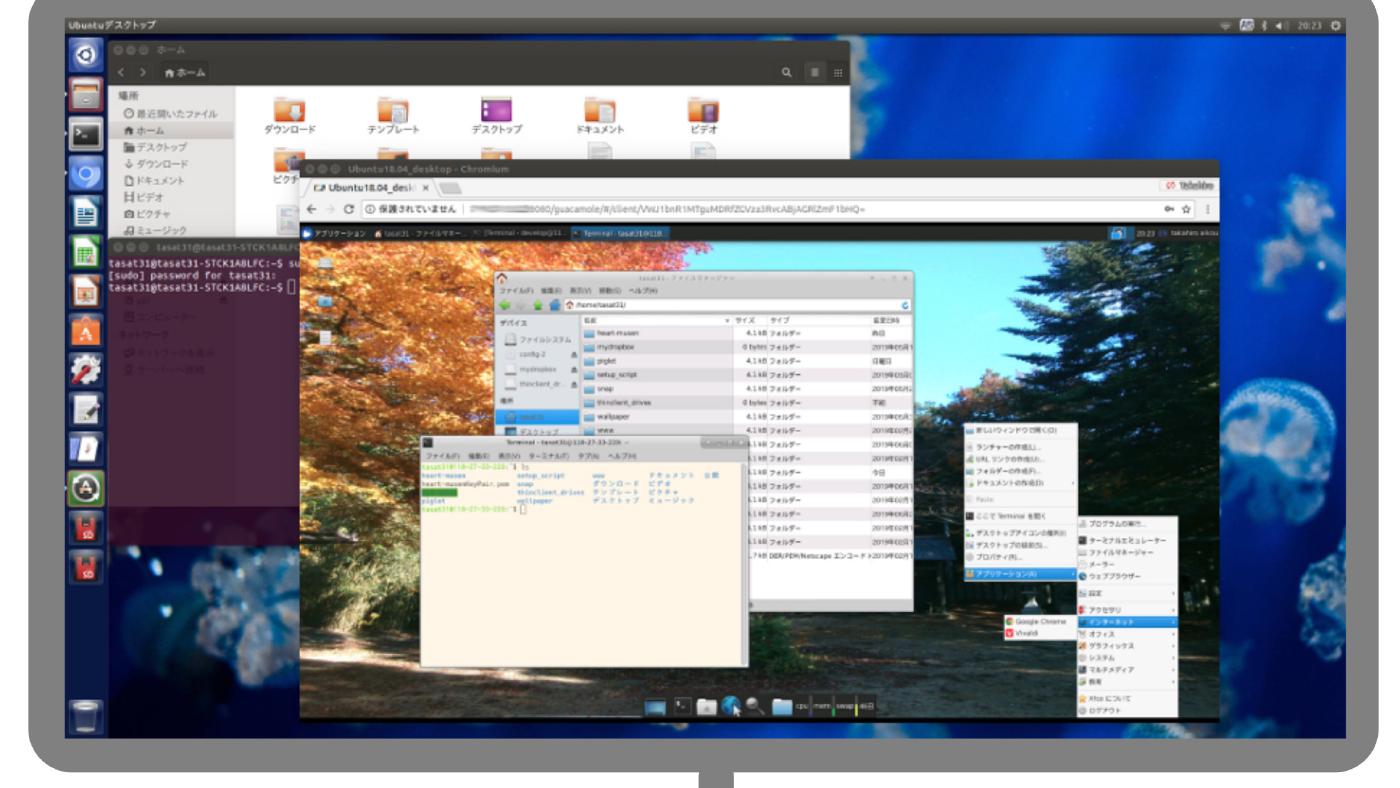Image resolution: width=1400 pixels, height=788 pixels.
Task: Open the magnifier app finder in remote dock
Action: click(x=755, y=707)
